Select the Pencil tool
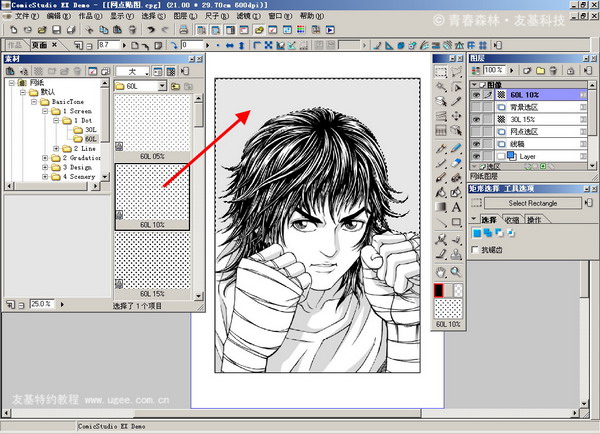600x434 pixels. tap(456, 148)
